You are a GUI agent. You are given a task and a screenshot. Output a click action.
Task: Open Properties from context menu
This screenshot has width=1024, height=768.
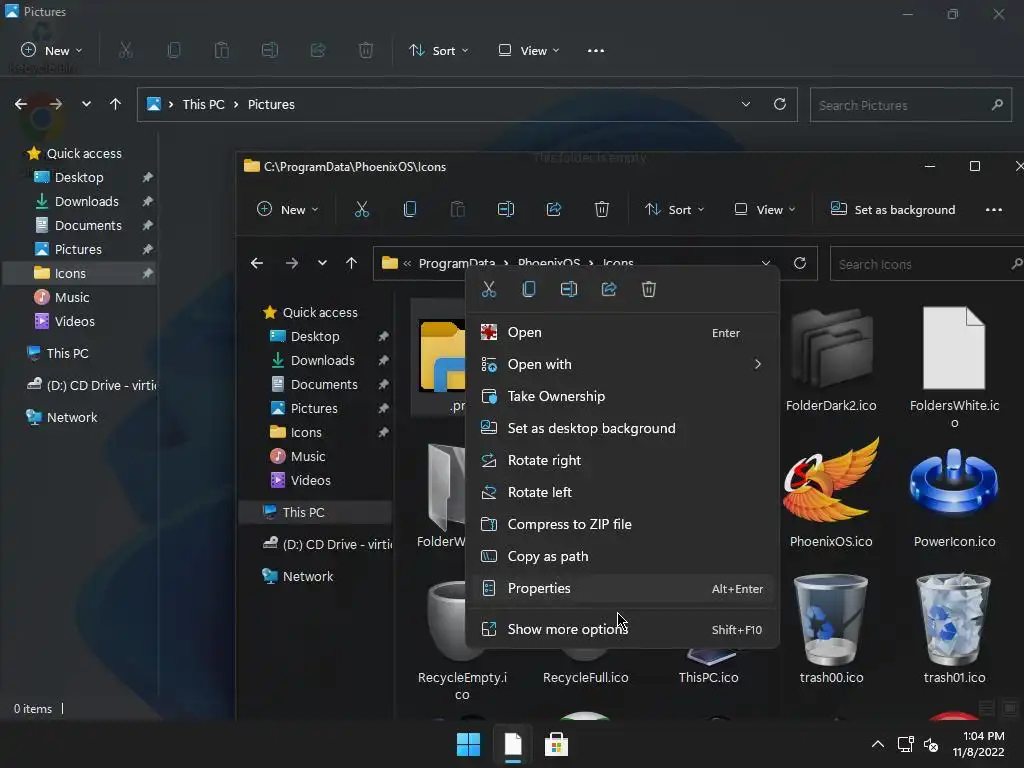coord(621,588)
